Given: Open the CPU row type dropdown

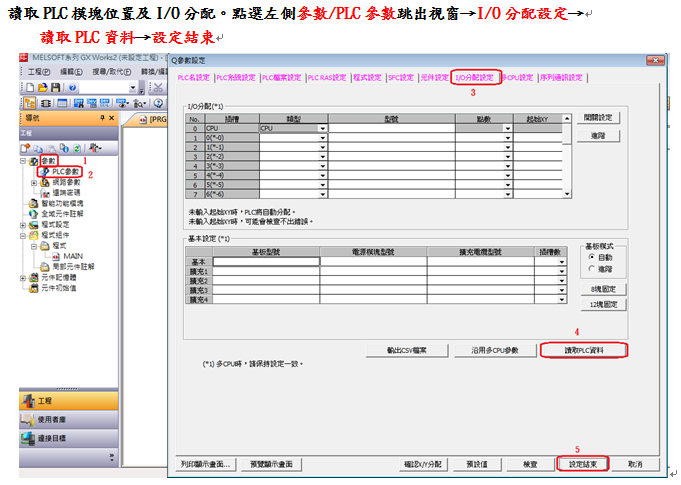Looking at the screenshot, I should tap(322, 129).
